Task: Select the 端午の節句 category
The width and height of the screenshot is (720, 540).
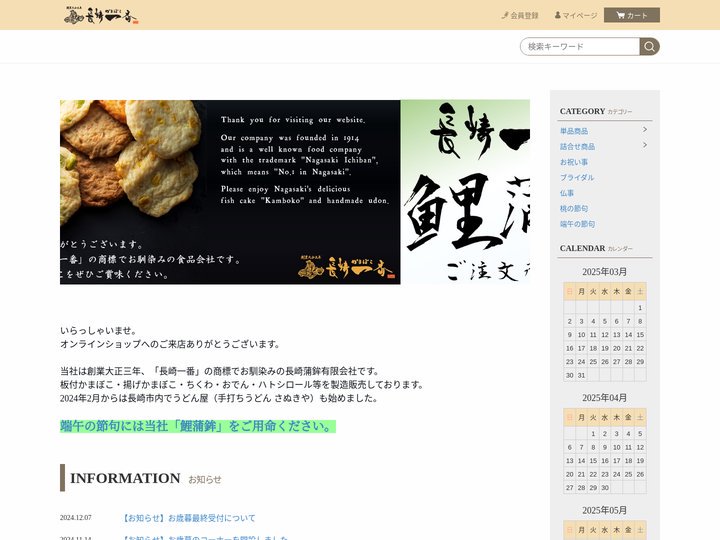Action: (x=577, y=224)
